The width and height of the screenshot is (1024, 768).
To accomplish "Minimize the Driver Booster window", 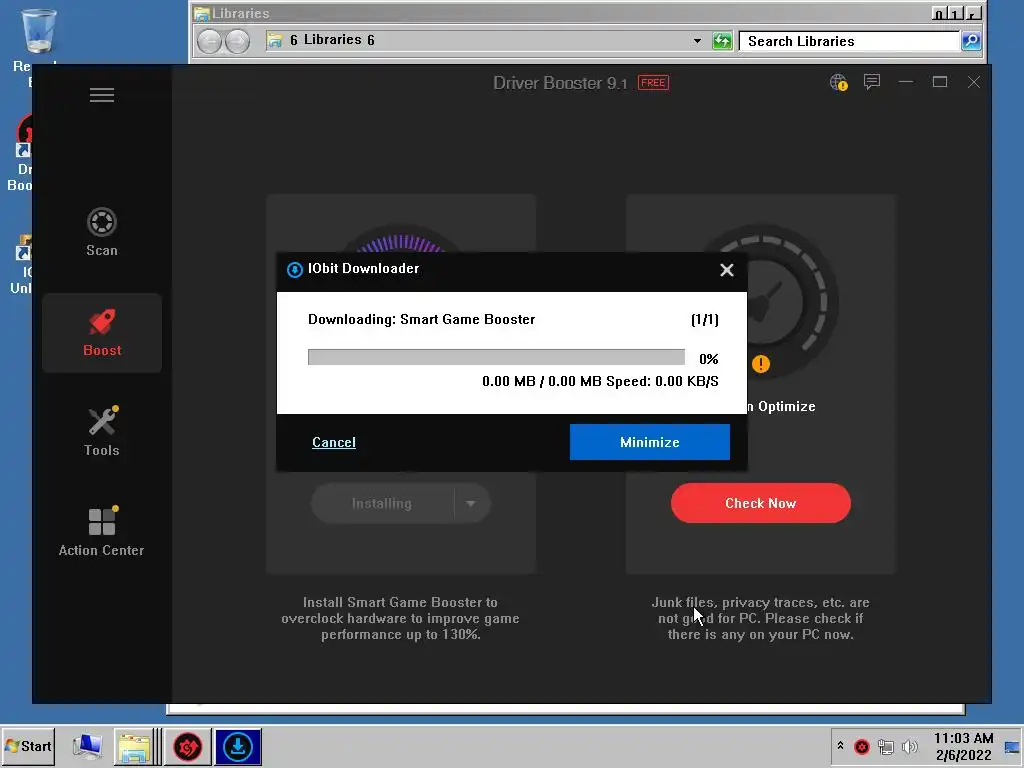I will tap(906, 82).
